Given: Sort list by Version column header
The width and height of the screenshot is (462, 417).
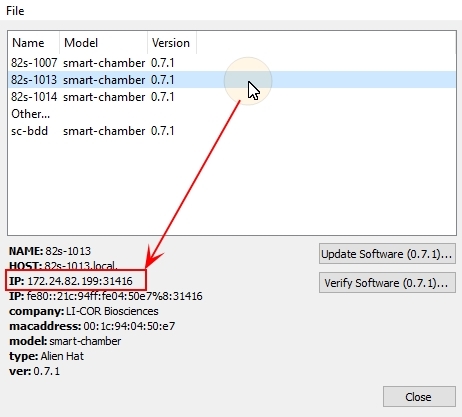Looking at the screenshot, I should (x=172, y=43).
